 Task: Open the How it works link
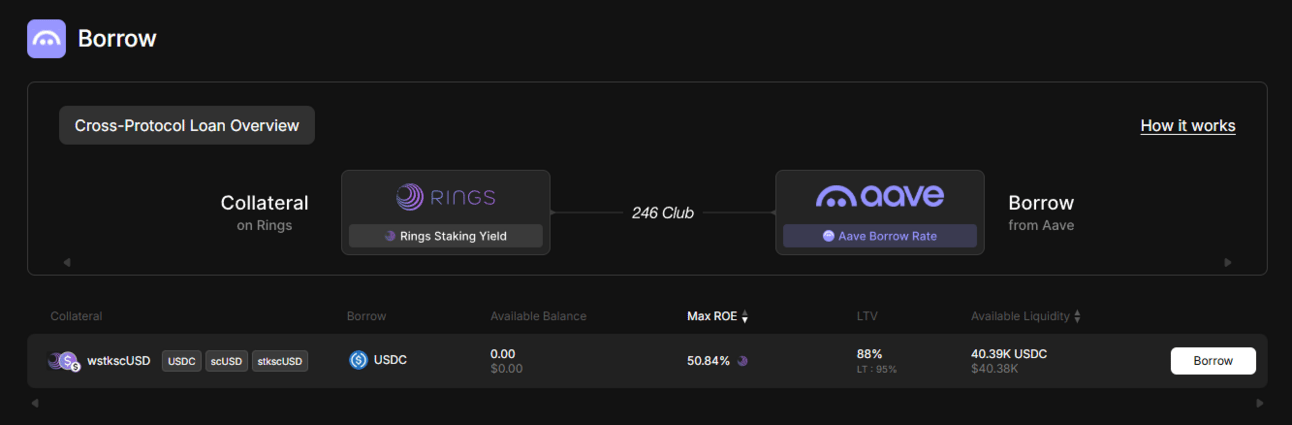click(1188, 126)
